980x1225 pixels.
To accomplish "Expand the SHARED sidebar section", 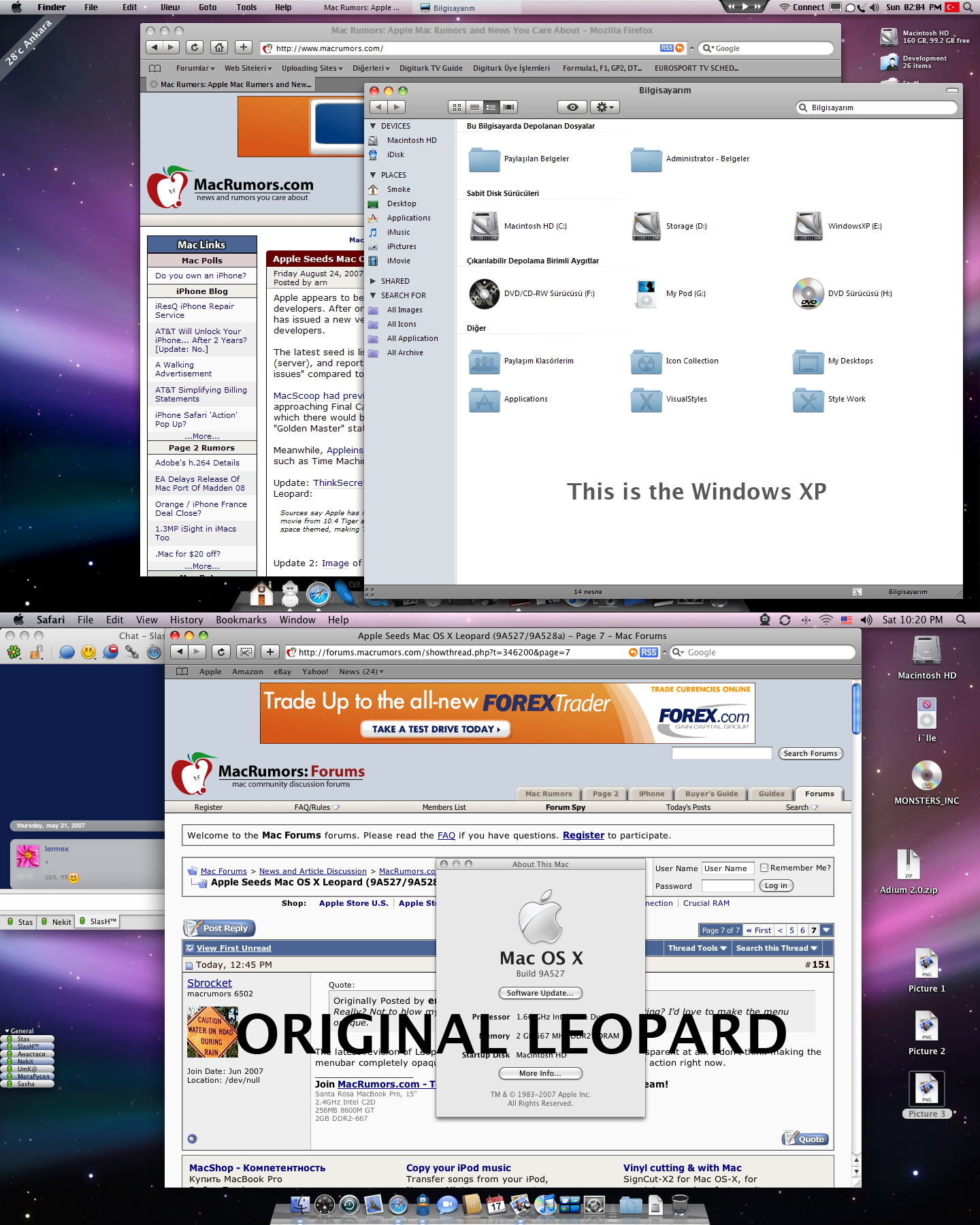I will pos(373,281).
